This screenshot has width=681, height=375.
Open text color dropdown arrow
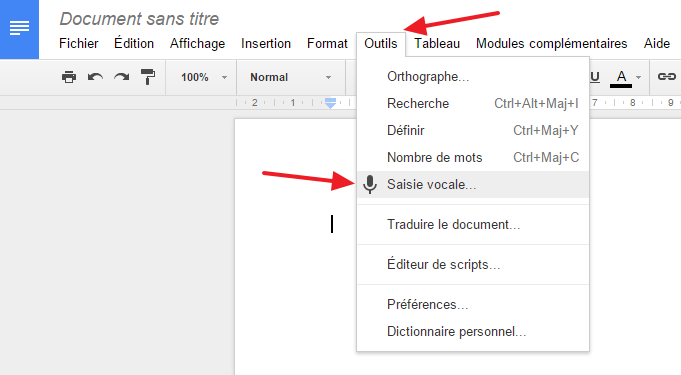638,77
